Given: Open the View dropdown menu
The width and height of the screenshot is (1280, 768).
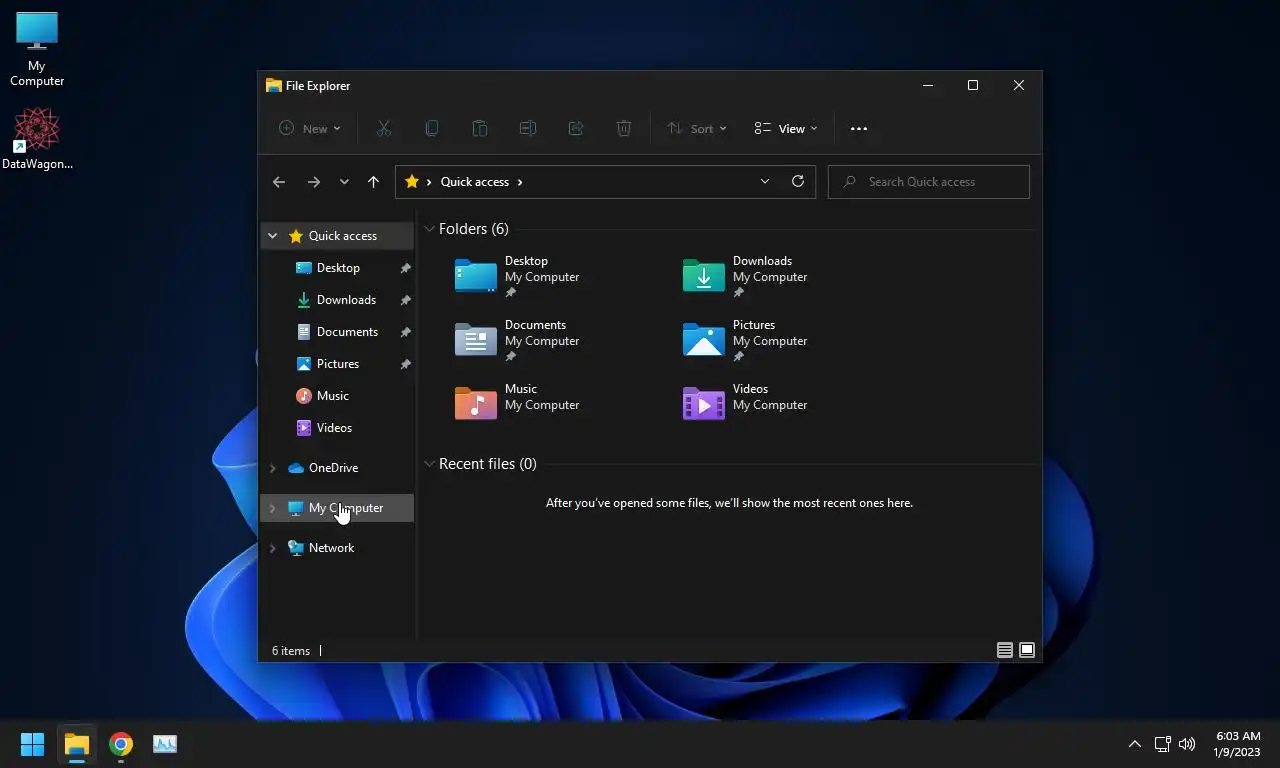Looking at the screenshot, I should coord(786,128).
